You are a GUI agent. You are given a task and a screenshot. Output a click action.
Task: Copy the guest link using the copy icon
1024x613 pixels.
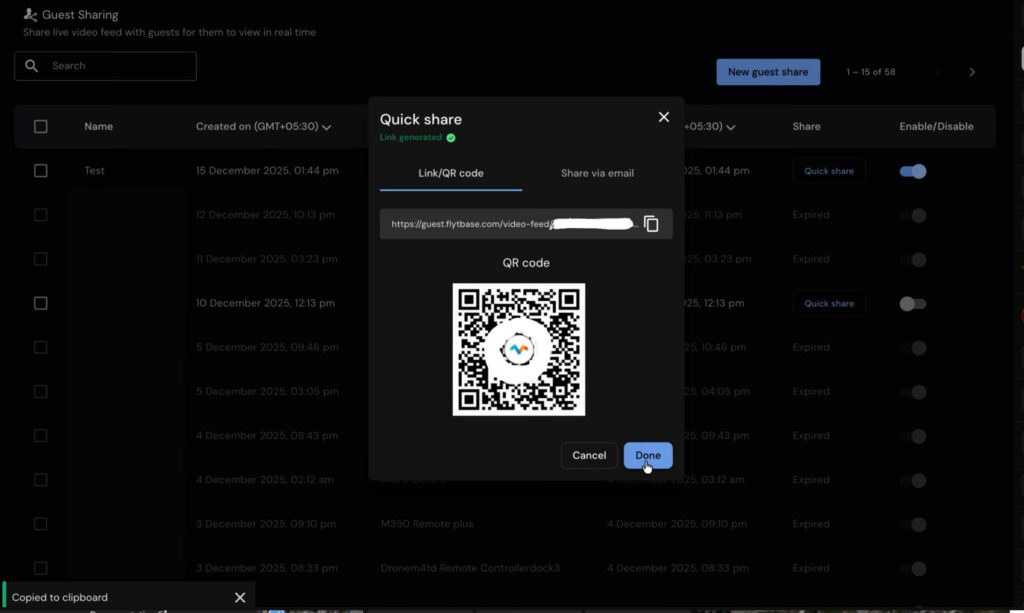click(x=651, y=224)
